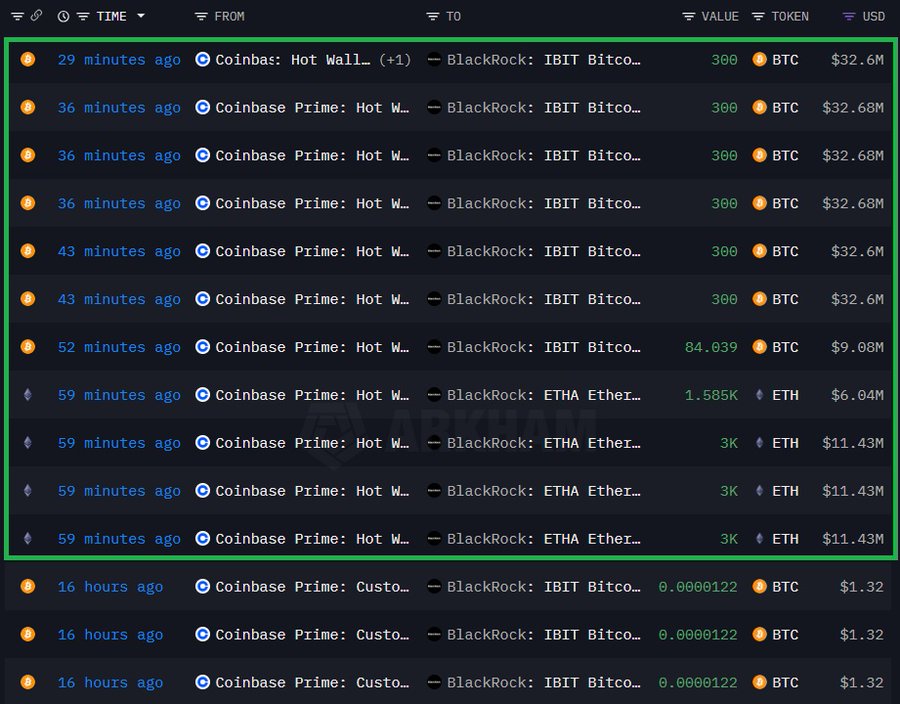Filter transactions by the VALUE column
The height and width of the screenshot is (704, 900).
point(689,16)
